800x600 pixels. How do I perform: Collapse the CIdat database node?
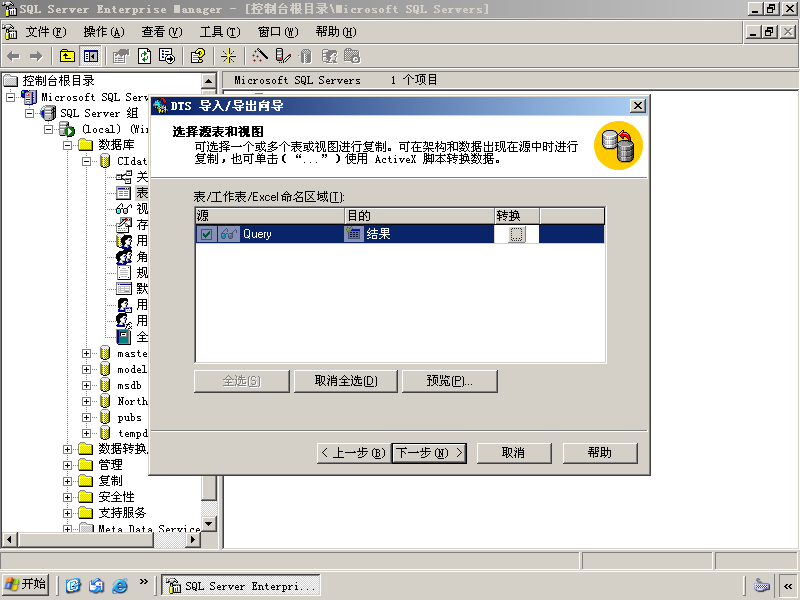click(x=87, y=161)
